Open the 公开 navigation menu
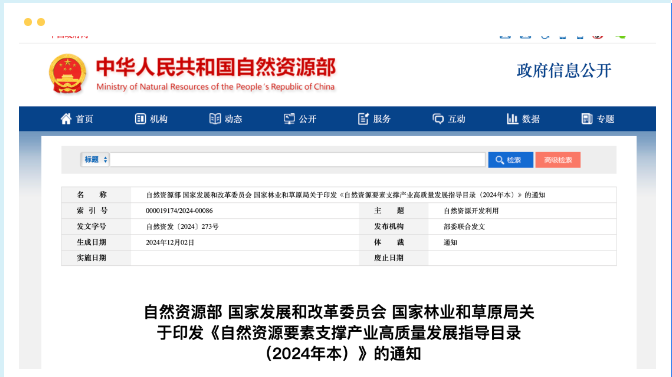 tap(300, 119)
